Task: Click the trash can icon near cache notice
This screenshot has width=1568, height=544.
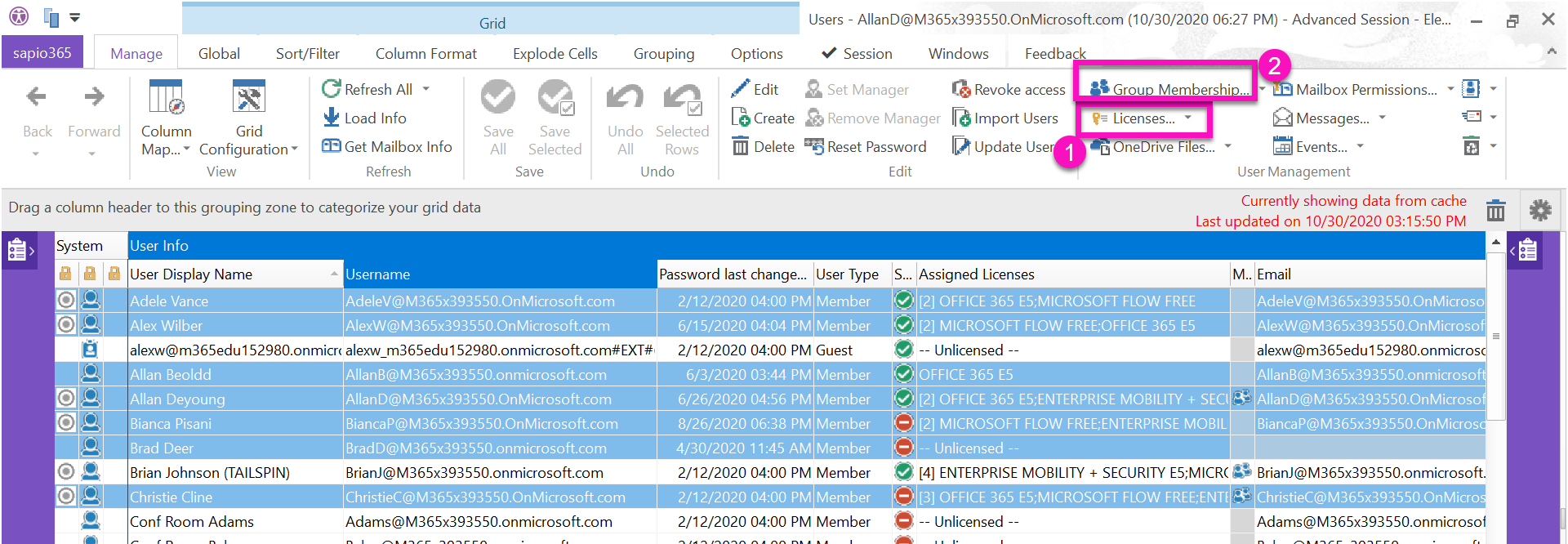Action: (1495, 211)
